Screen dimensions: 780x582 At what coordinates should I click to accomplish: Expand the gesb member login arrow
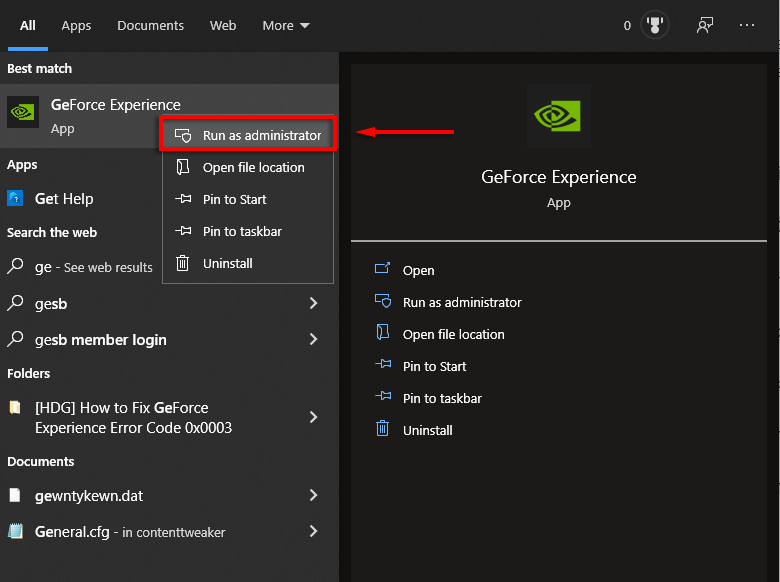[313, 340]
